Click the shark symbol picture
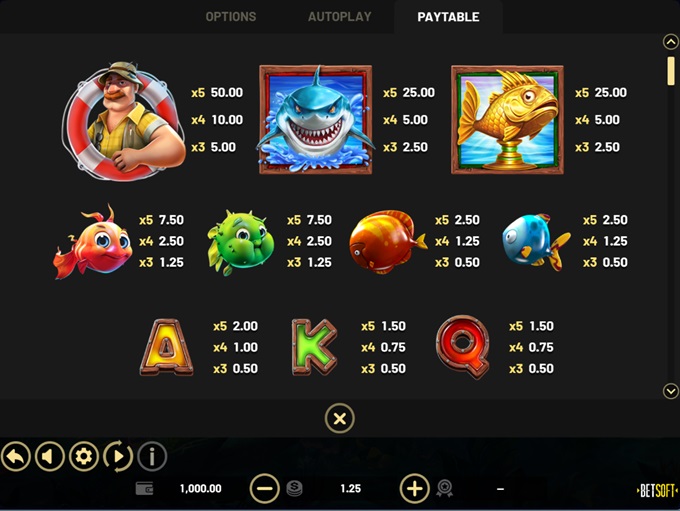Image resolution: width=680 pixels, height=511 pixels. tap(315, 119)
